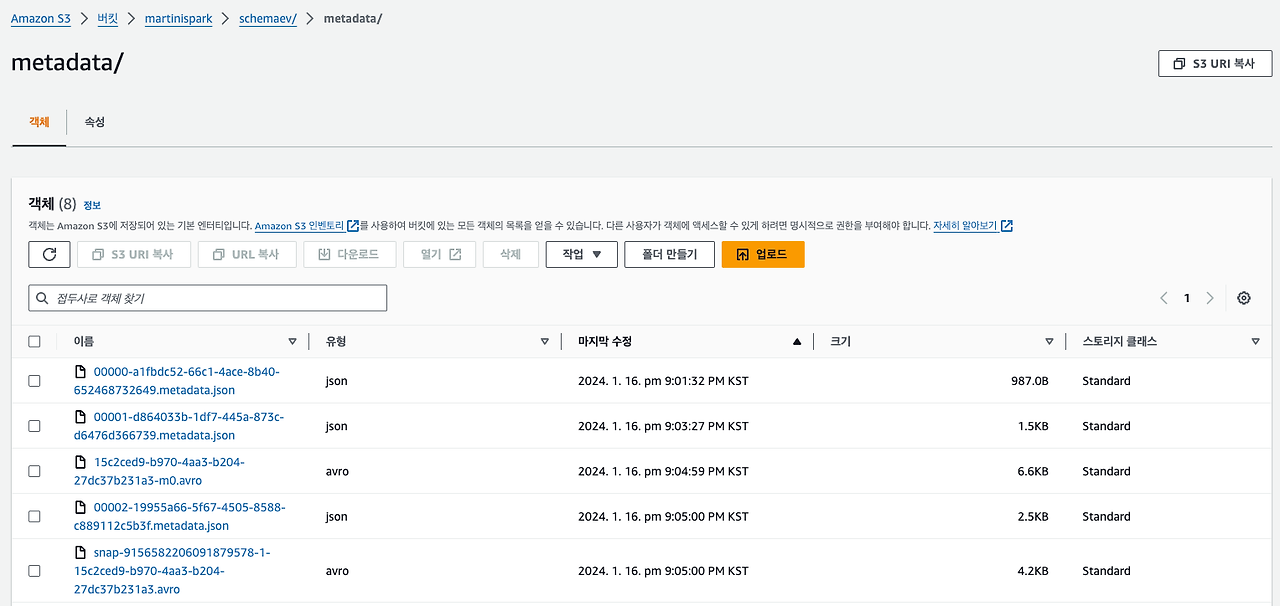The width and height of the screenshot is (1280, 606).
Task: Click 열기 button
Action: click(439, 254)
